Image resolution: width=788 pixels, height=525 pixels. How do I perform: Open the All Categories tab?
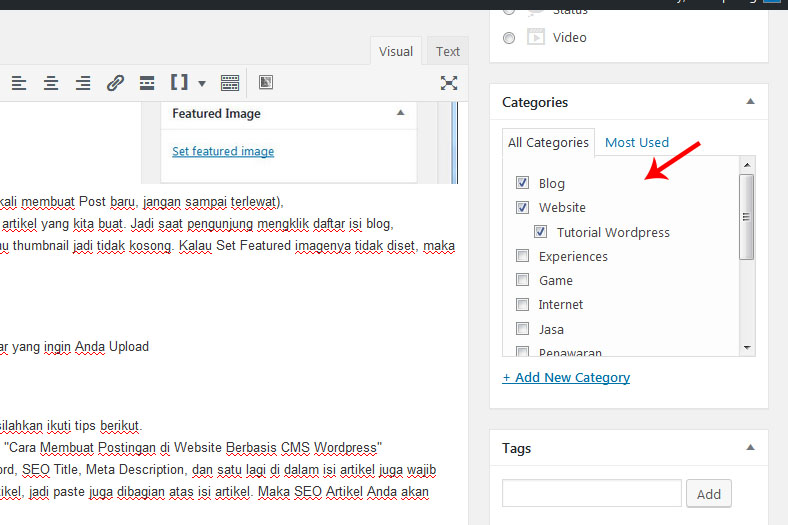(x=548, y=143)
